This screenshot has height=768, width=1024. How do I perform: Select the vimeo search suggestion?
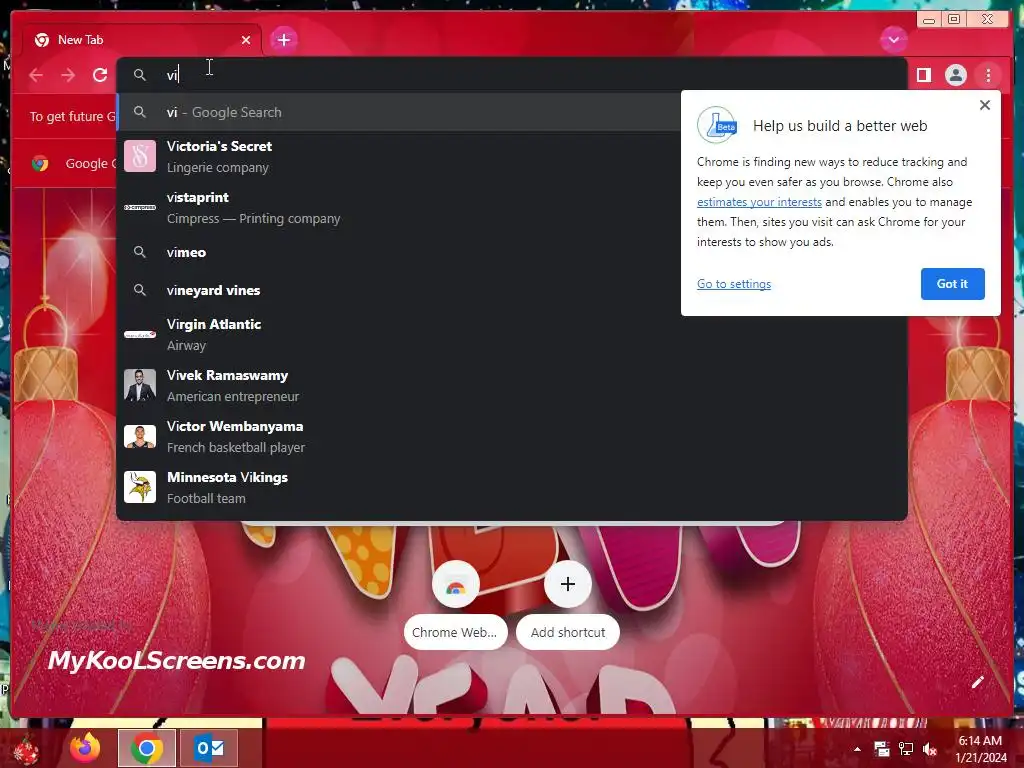point(398,252)
